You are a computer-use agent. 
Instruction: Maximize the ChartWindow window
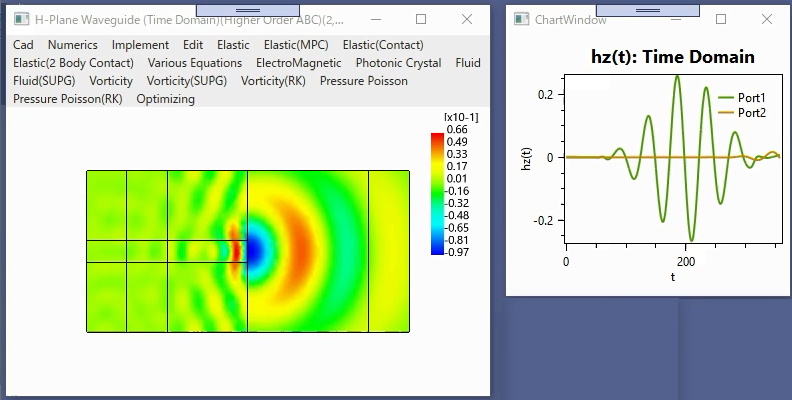721,19
